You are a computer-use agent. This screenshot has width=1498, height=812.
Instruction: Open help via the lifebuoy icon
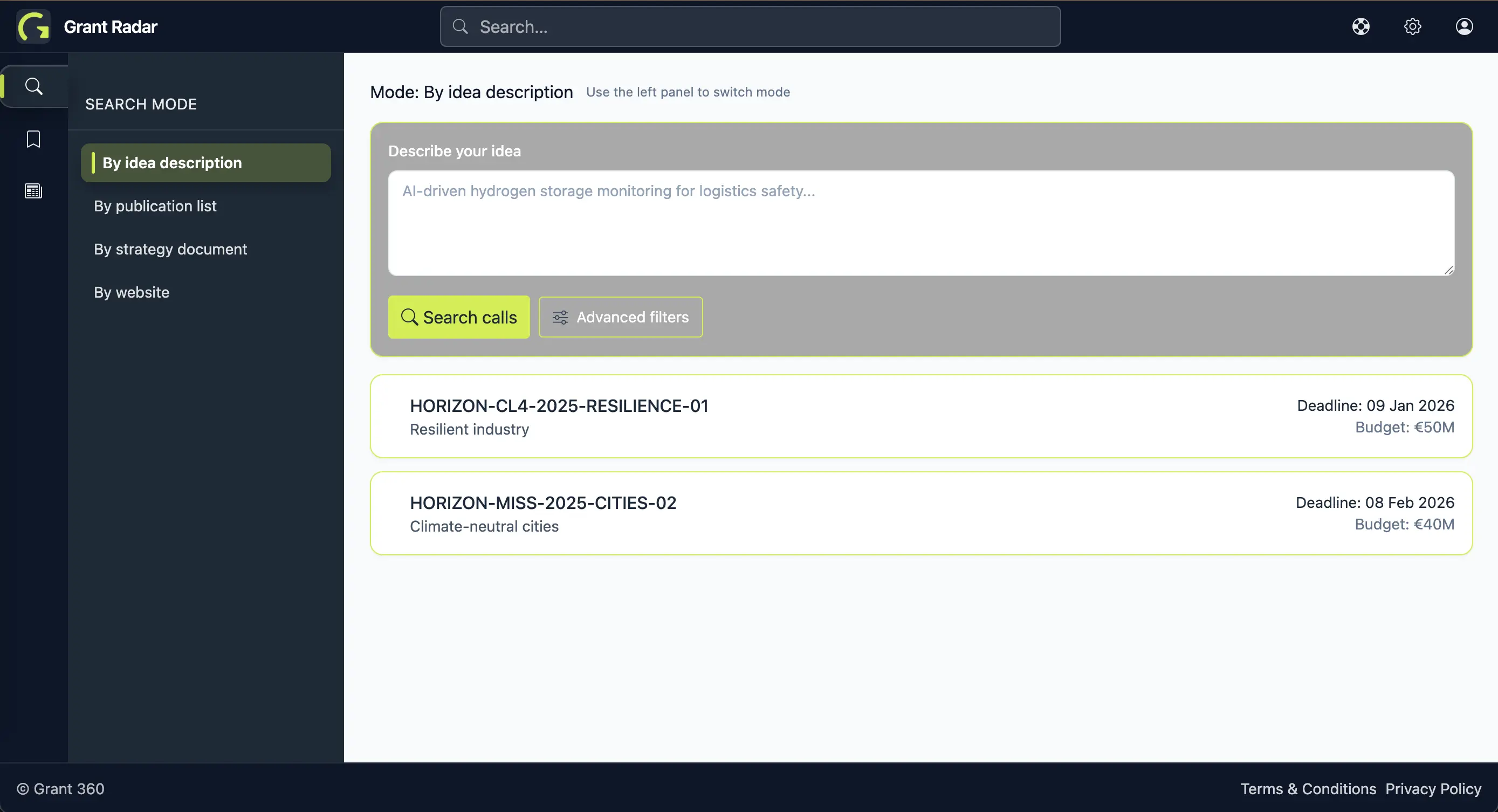1362,26
